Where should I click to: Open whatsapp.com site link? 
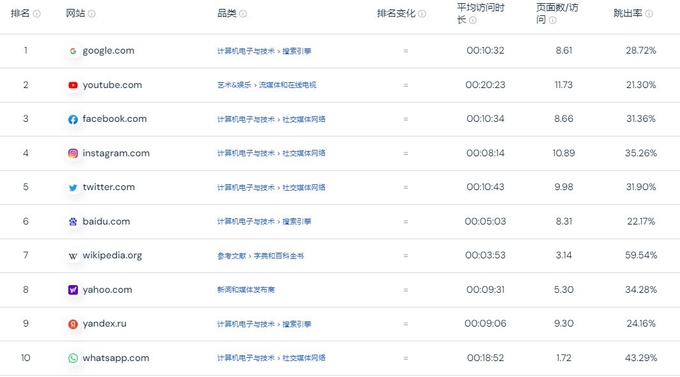pos(116,358)
